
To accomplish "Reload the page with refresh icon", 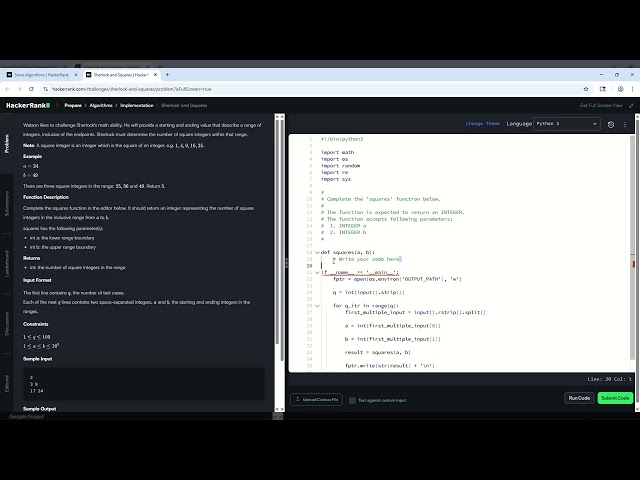I will (31, 89).
